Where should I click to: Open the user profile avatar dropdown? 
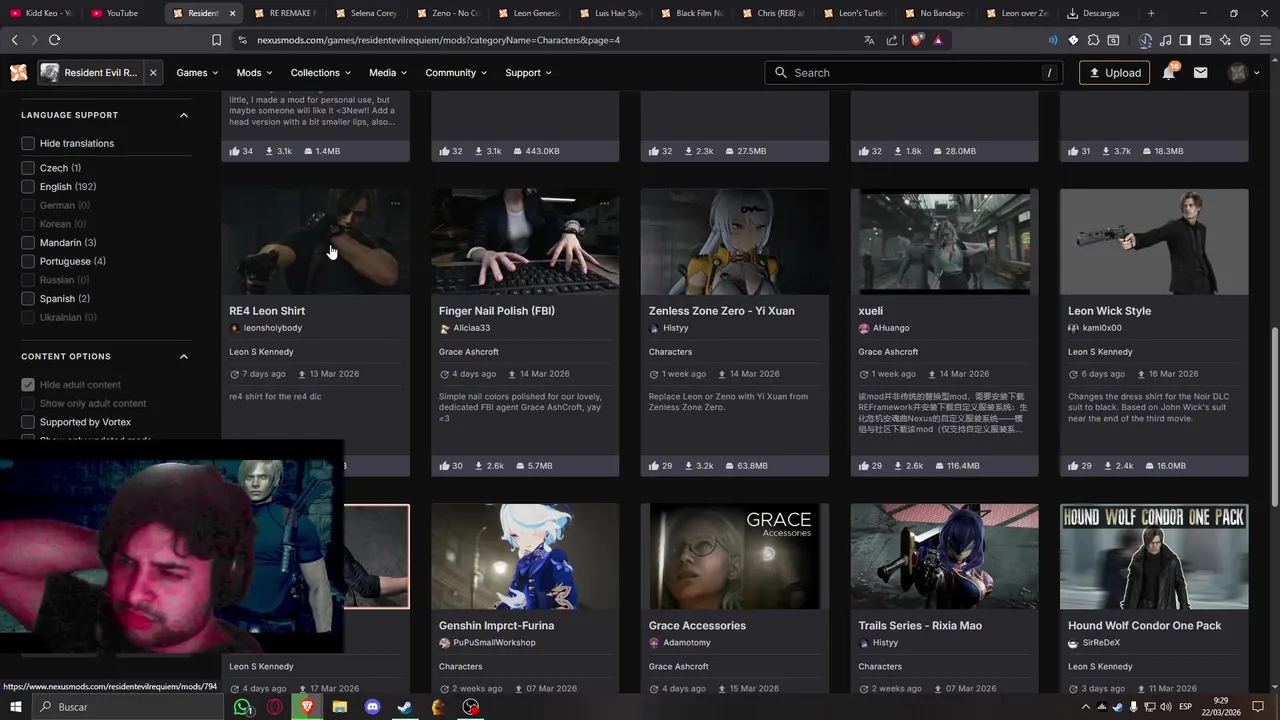pos(1243,73)
